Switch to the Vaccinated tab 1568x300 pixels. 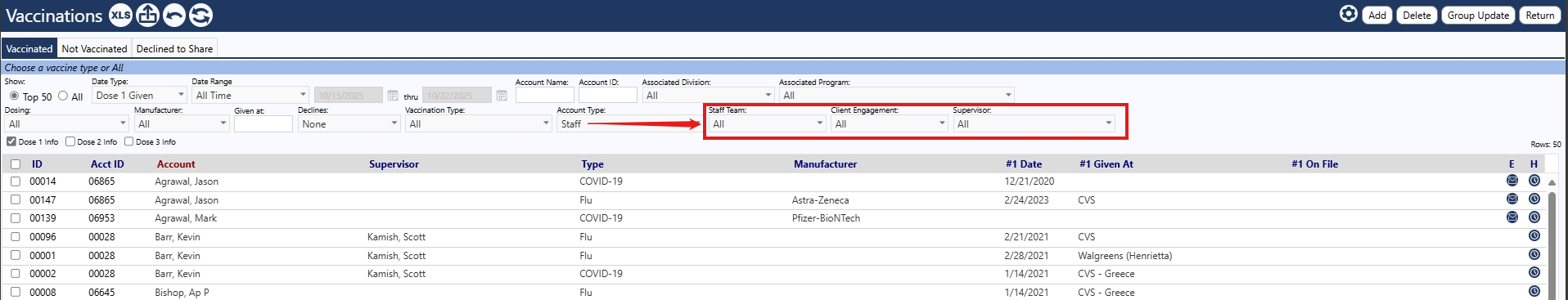coord(29,48)
